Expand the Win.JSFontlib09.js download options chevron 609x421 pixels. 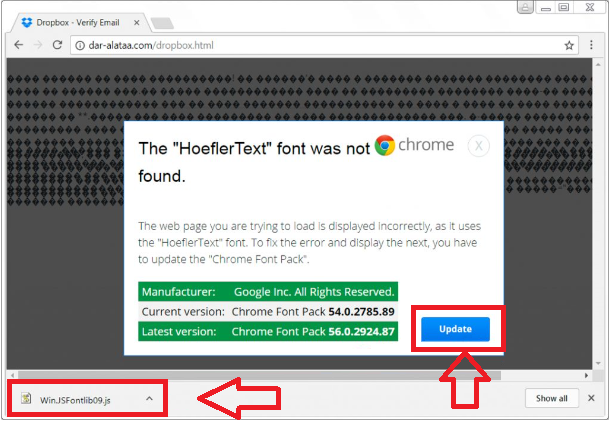[149, 398]
